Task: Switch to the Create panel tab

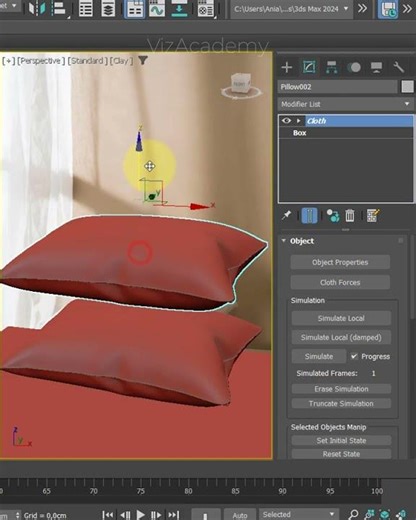Action: [x=287, y=67]
